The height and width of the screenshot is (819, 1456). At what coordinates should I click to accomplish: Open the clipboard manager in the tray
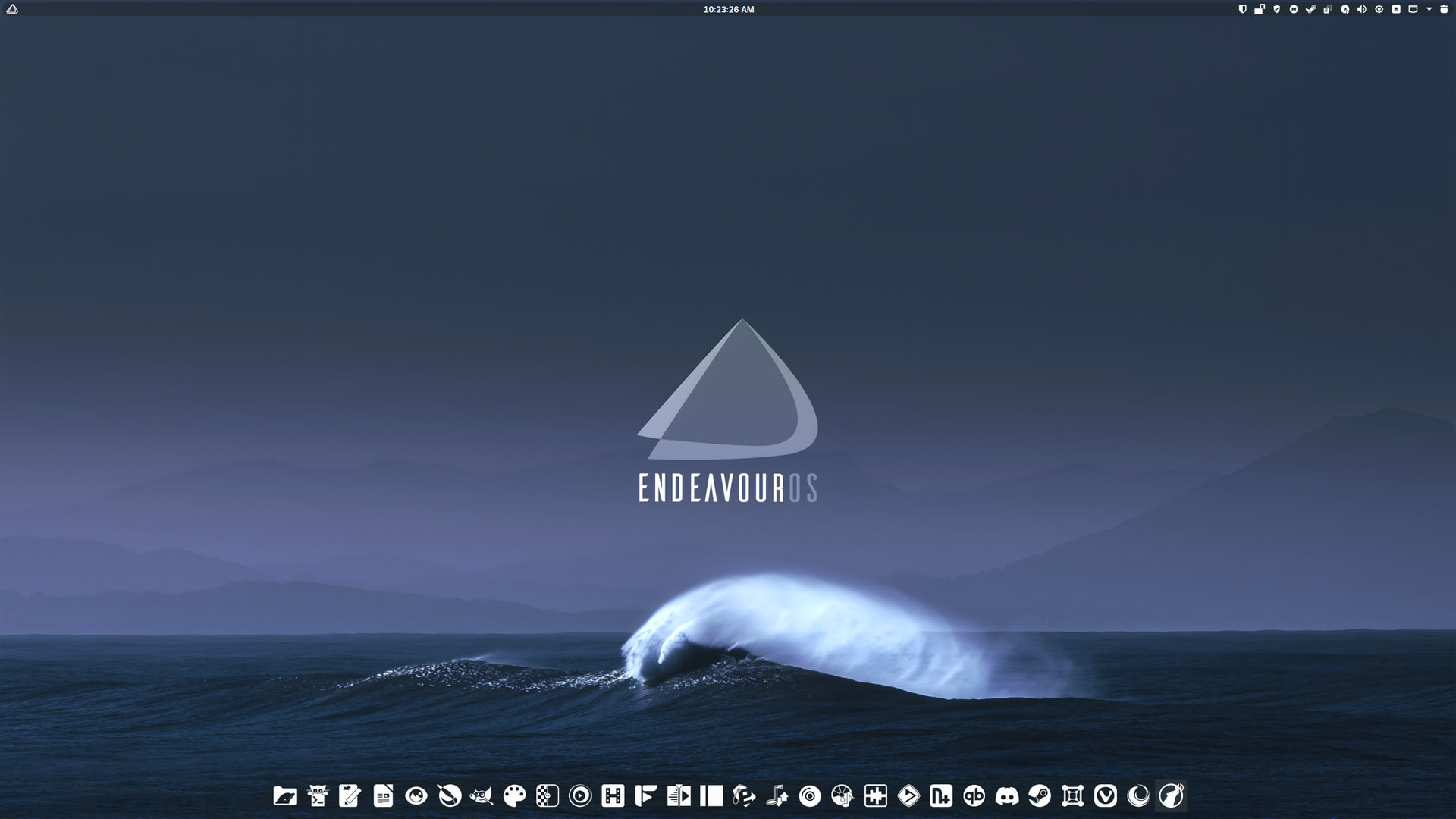click(1328, 9)
